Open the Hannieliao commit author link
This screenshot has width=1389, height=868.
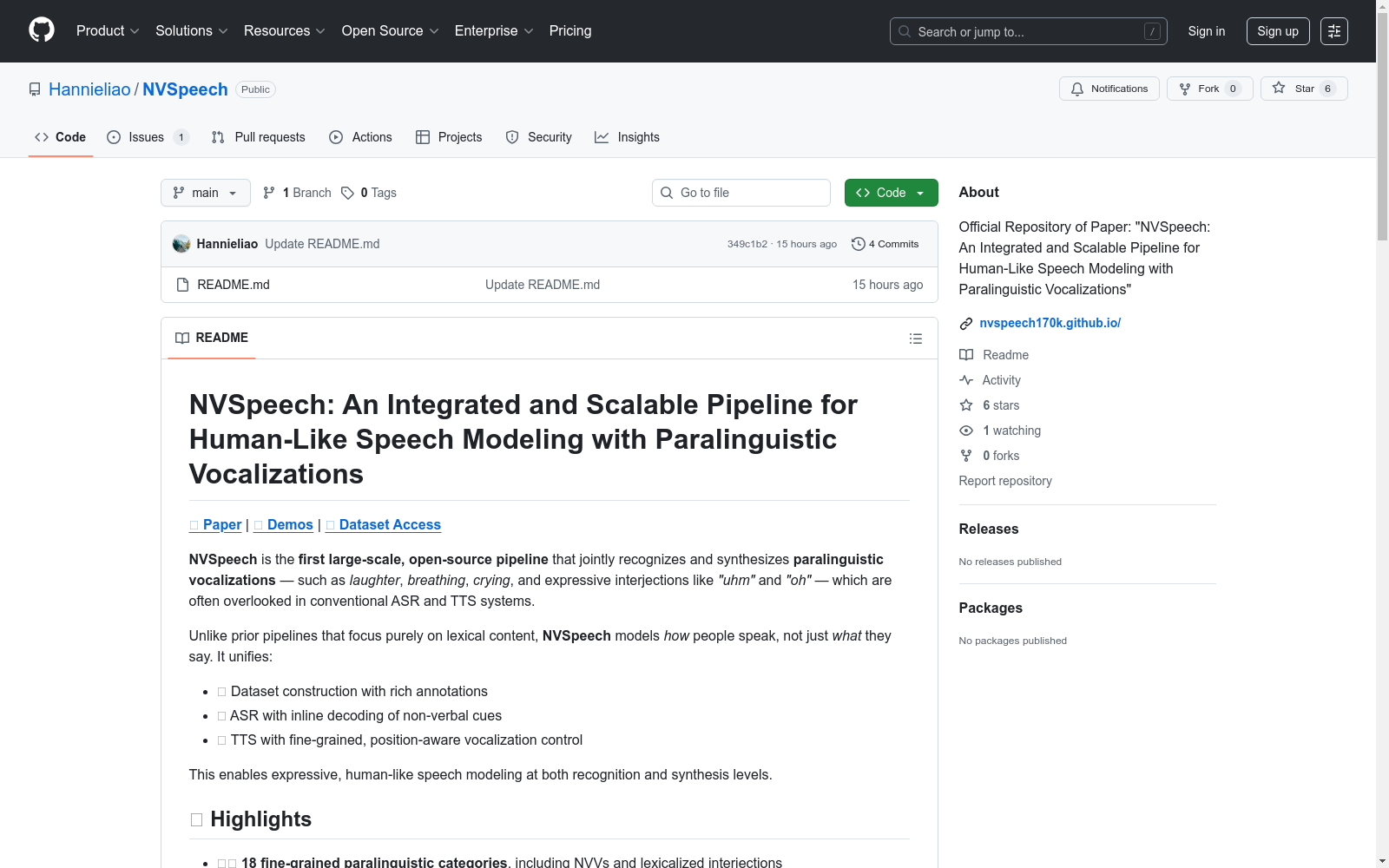227,244
